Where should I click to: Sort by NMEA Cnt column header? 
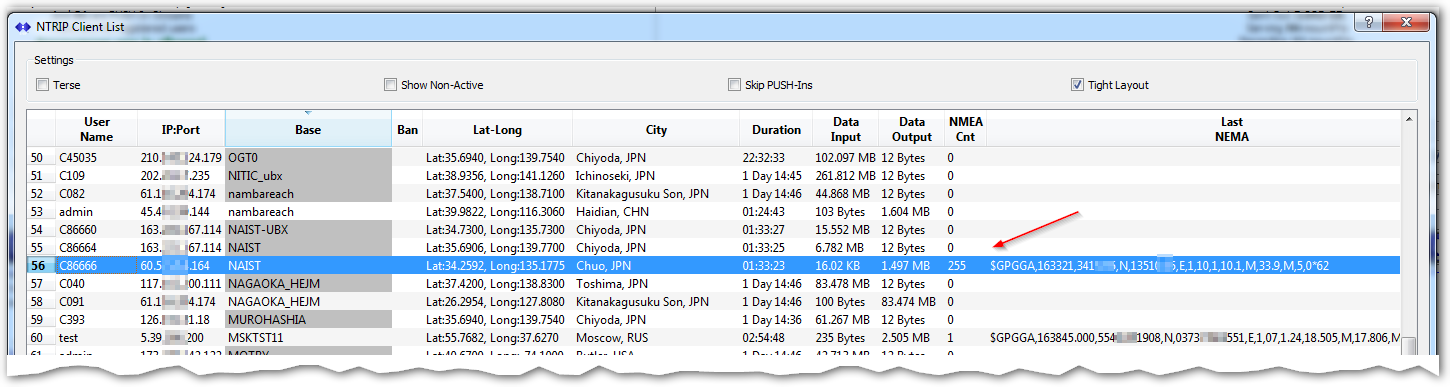pyautogui.click(x=965, y=129)
